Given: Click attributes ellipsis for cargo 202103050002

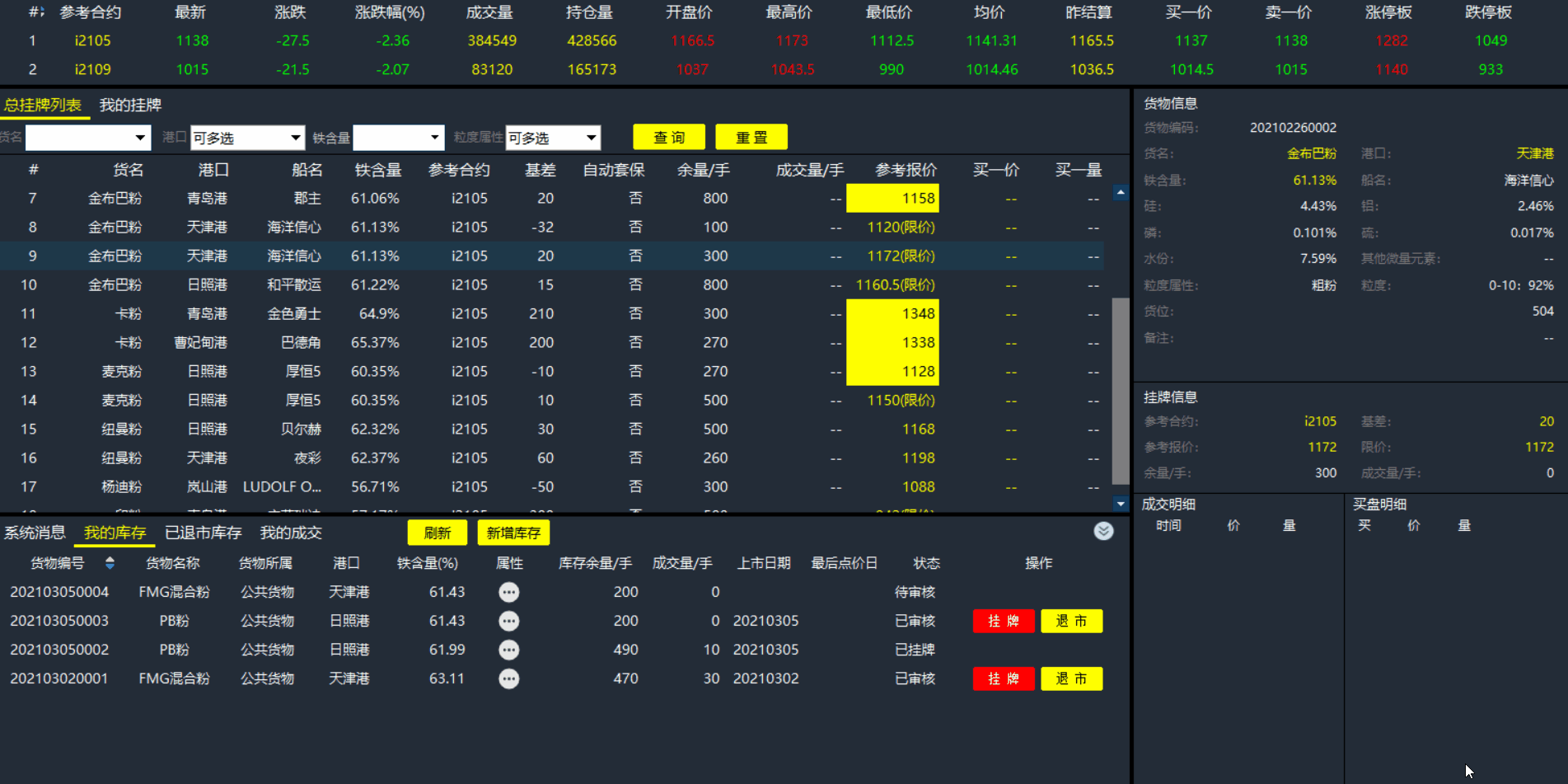Looking at the screenshot, I should click(509, 650).
